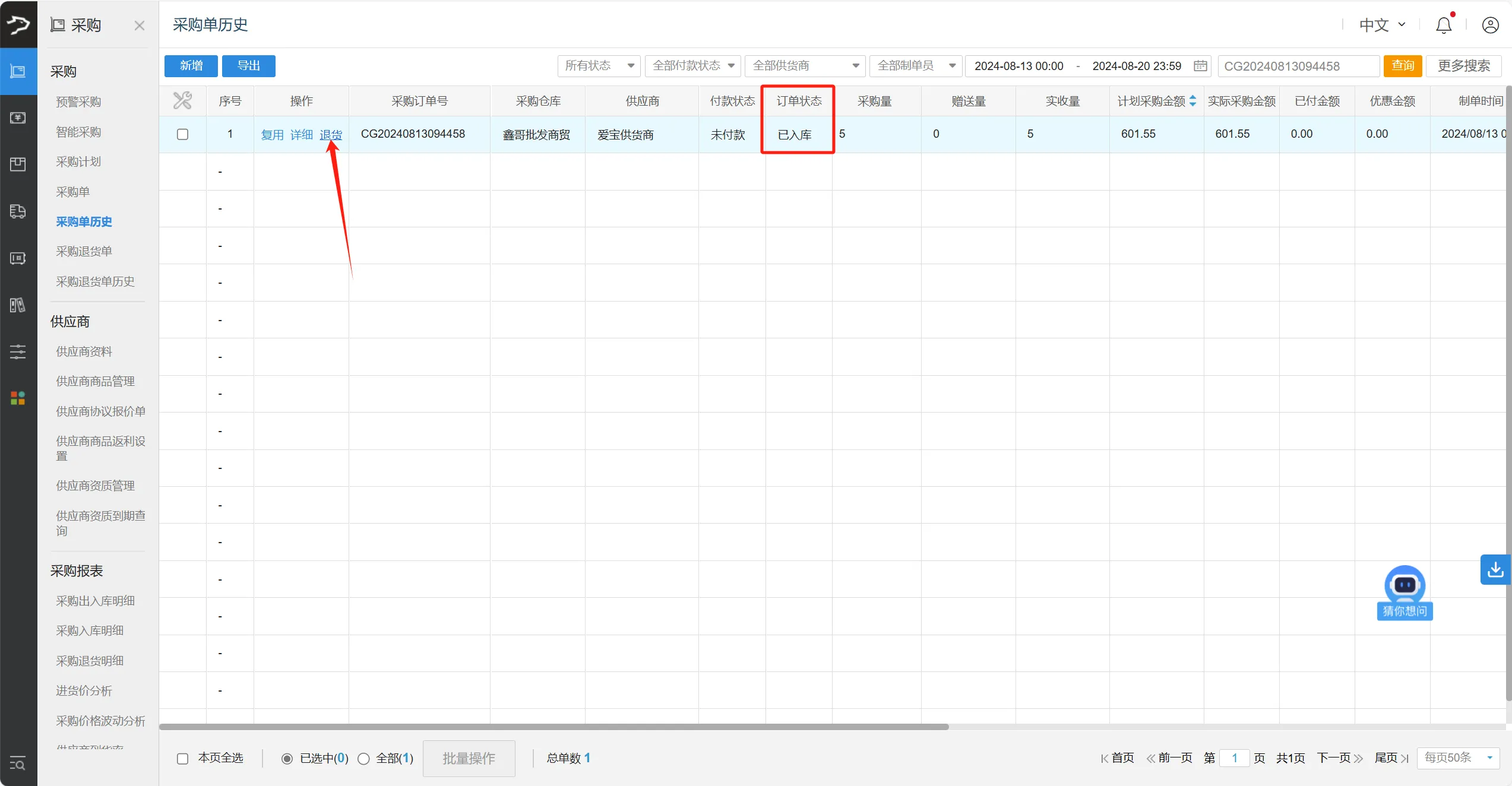The height and width of the screenshot is (786, 1512).
Task: Select the 全部 radio button at bottom
Action: point(364,758)
